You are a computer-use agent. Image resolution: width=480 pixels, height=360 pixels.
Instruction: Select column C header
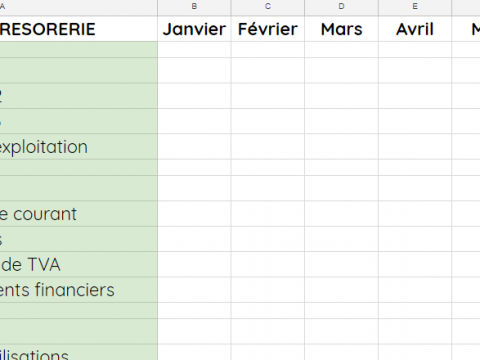[268, 7]
